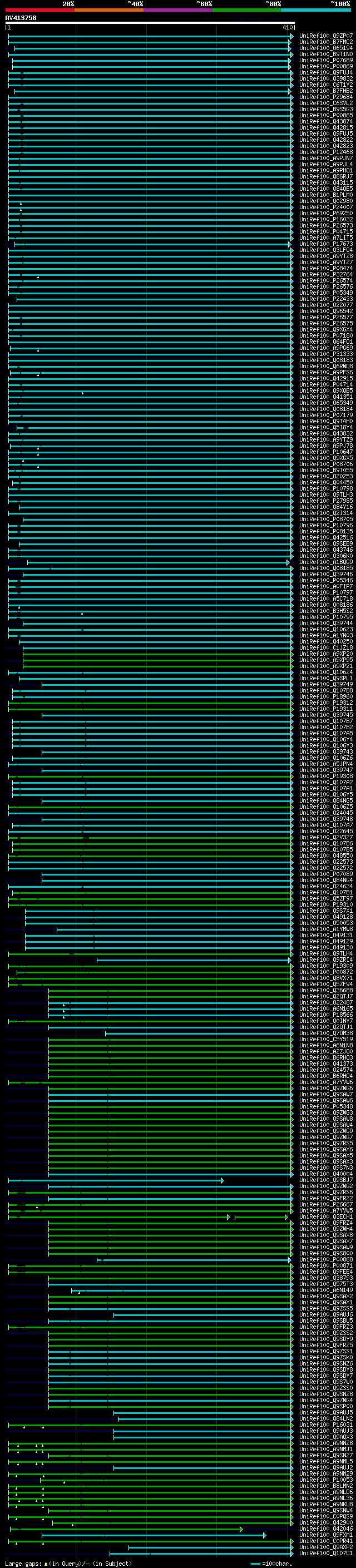Viewport: 356px width, 1568px height.
Task: Click the cyan 100char scale bar in footer
Action: pyautogui.click(x=255, y=1564)
